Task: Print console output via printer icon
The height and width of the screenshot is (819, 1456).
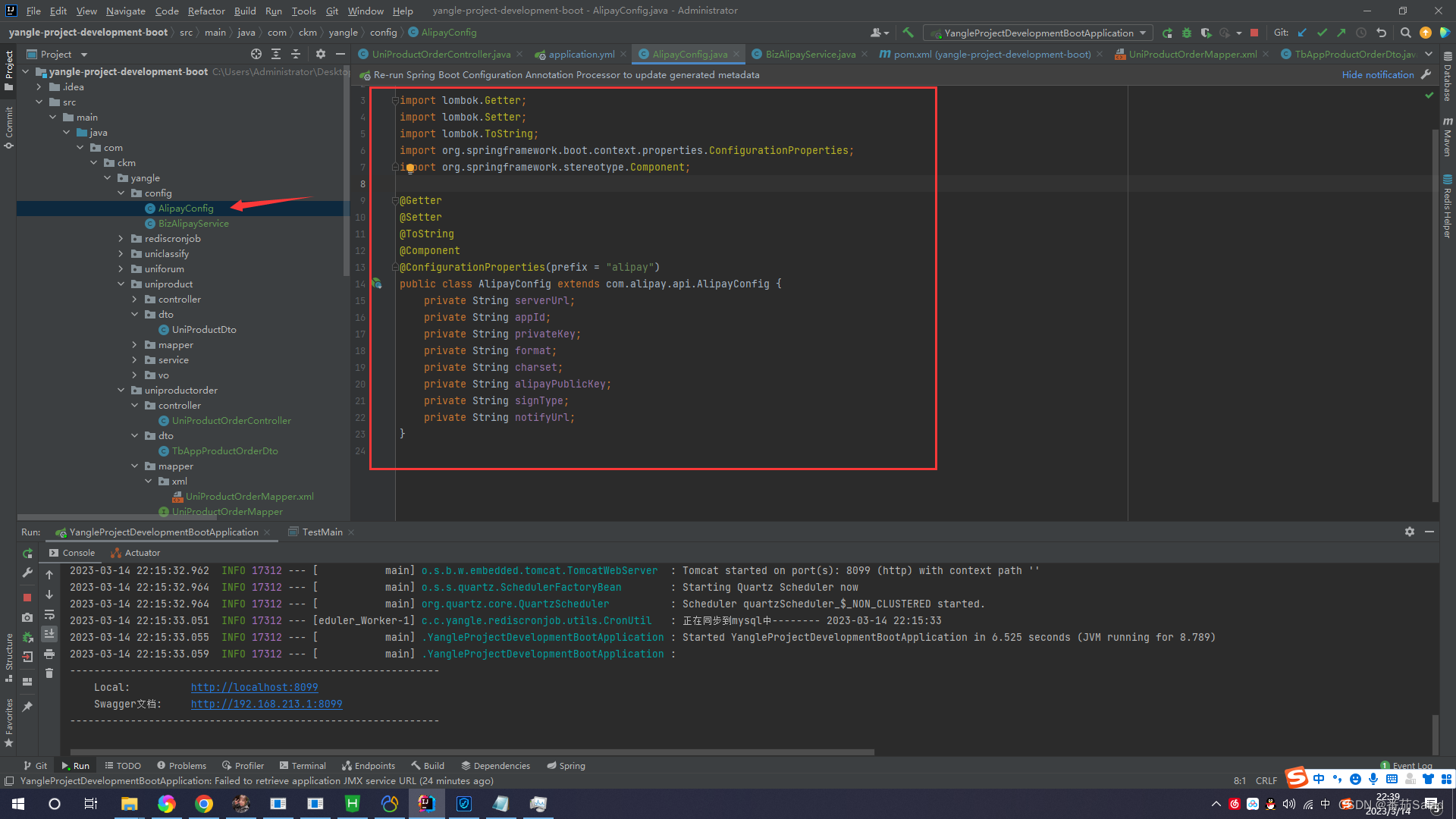Action: coord(49,654)
